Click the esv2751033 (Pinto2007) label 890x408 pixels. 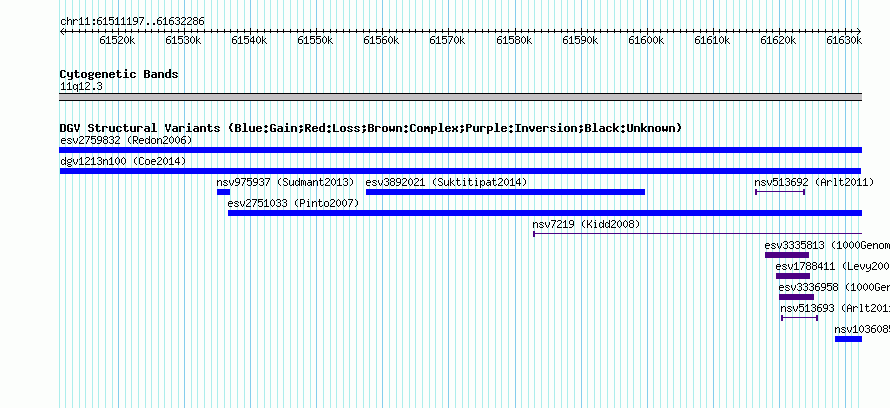coord(293,203)
